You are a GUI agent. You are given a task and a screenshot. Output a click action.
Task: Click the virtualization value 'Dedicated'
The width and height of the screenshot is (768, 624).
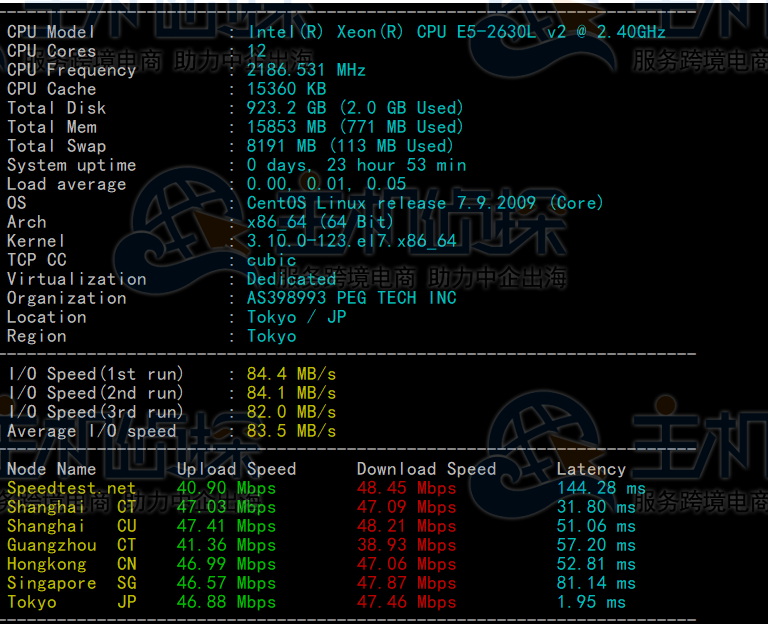pos(291,279)
